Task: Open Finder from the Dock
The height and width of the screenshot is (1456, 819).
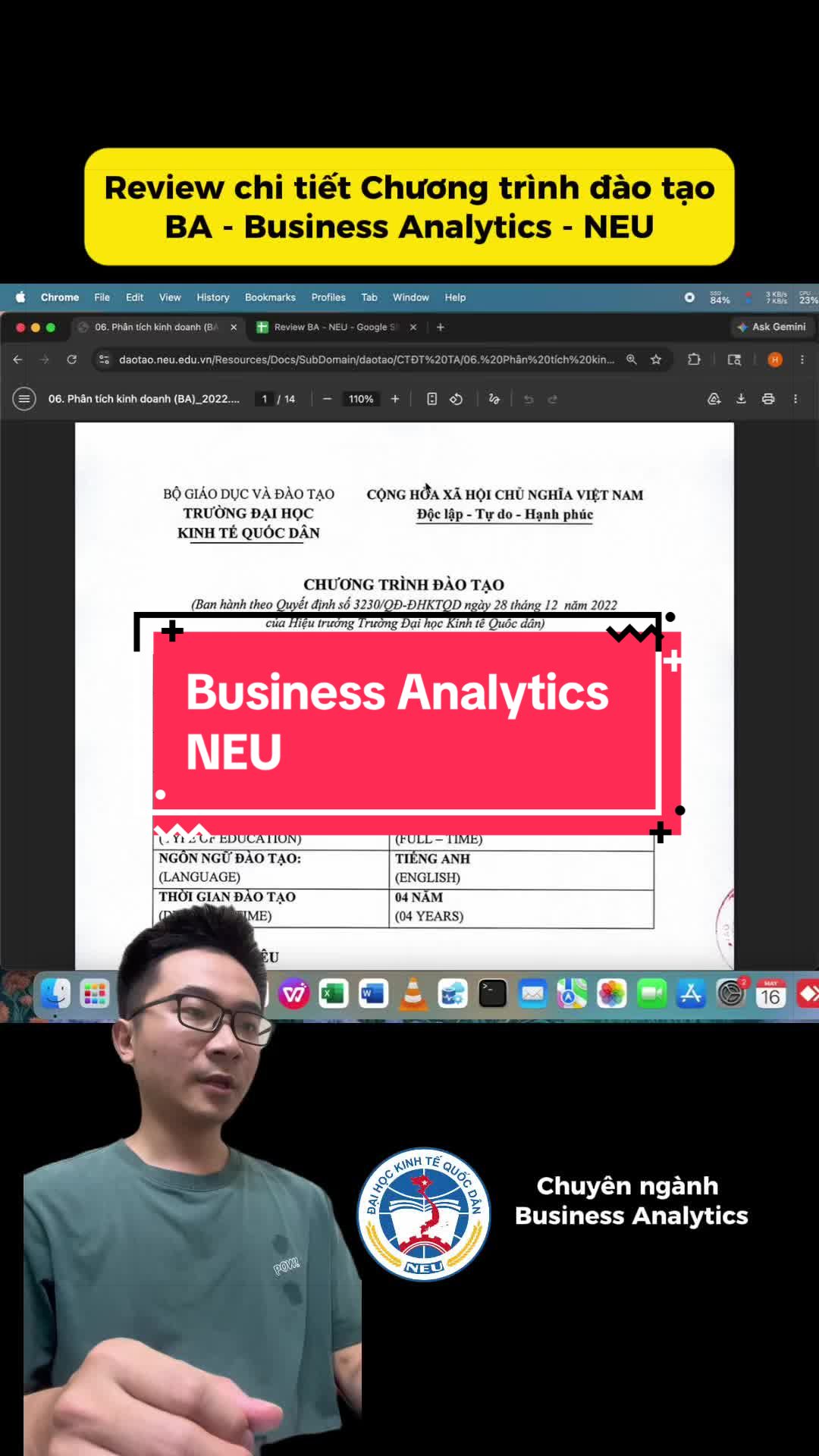Action: pyautogui.click(x=55, y=993)
